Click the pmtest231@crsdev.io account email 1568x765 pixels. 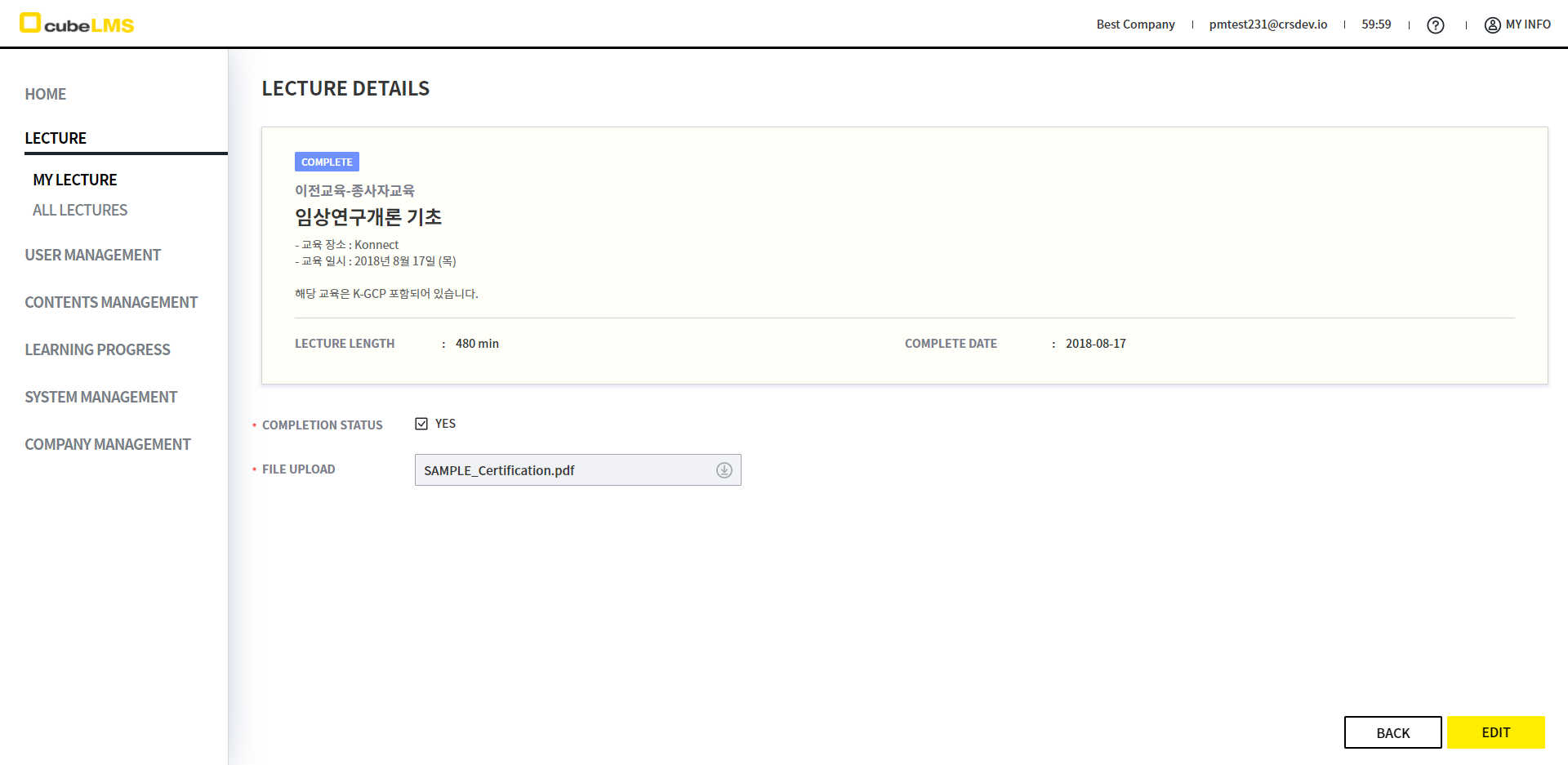click(1267, 24)
